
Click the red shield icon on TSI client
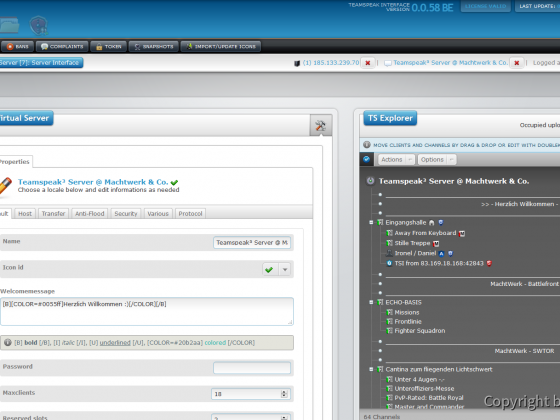(489, 264)
